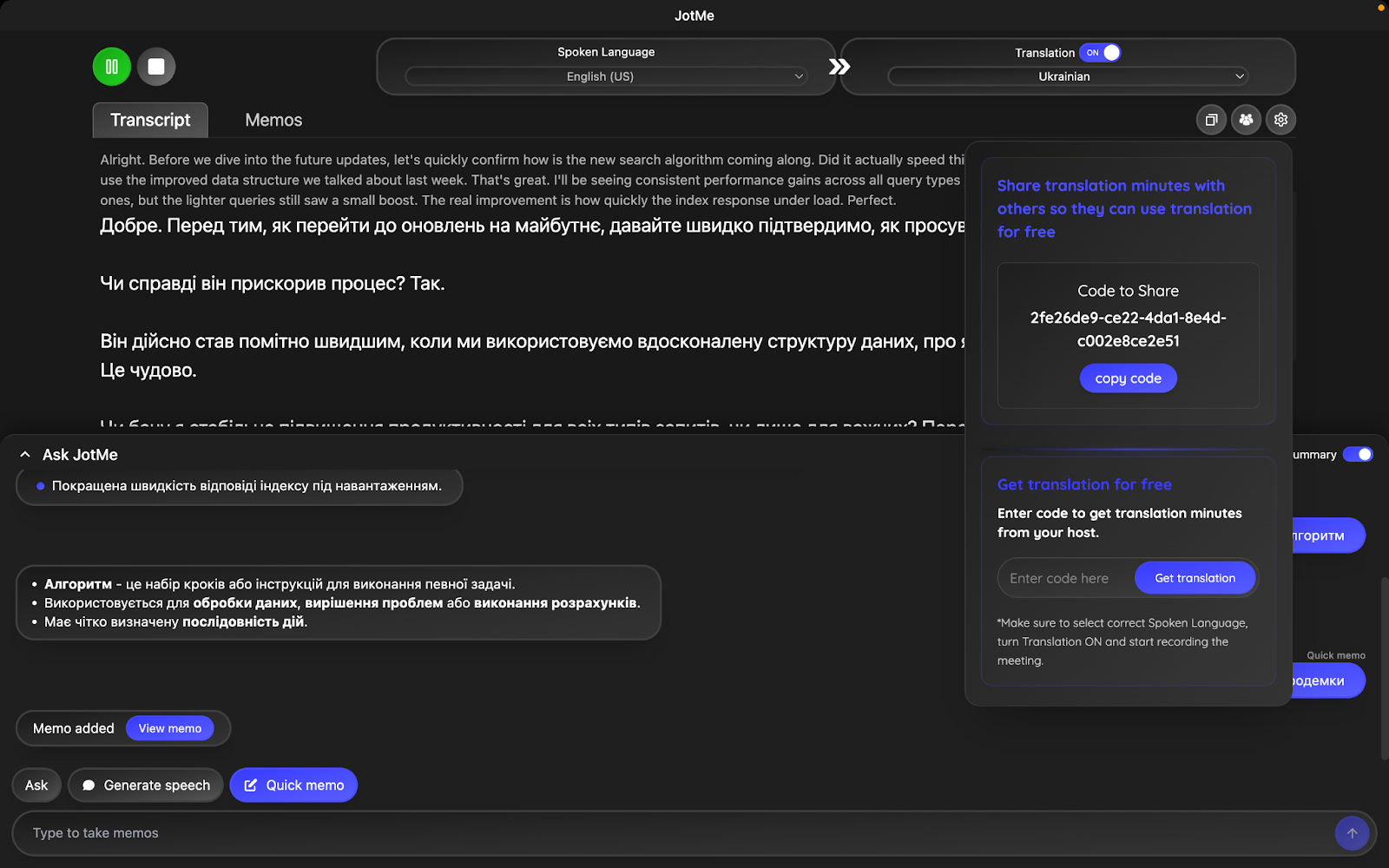
Task: Switch to the Transcript tab
Action: click(150, 120)
